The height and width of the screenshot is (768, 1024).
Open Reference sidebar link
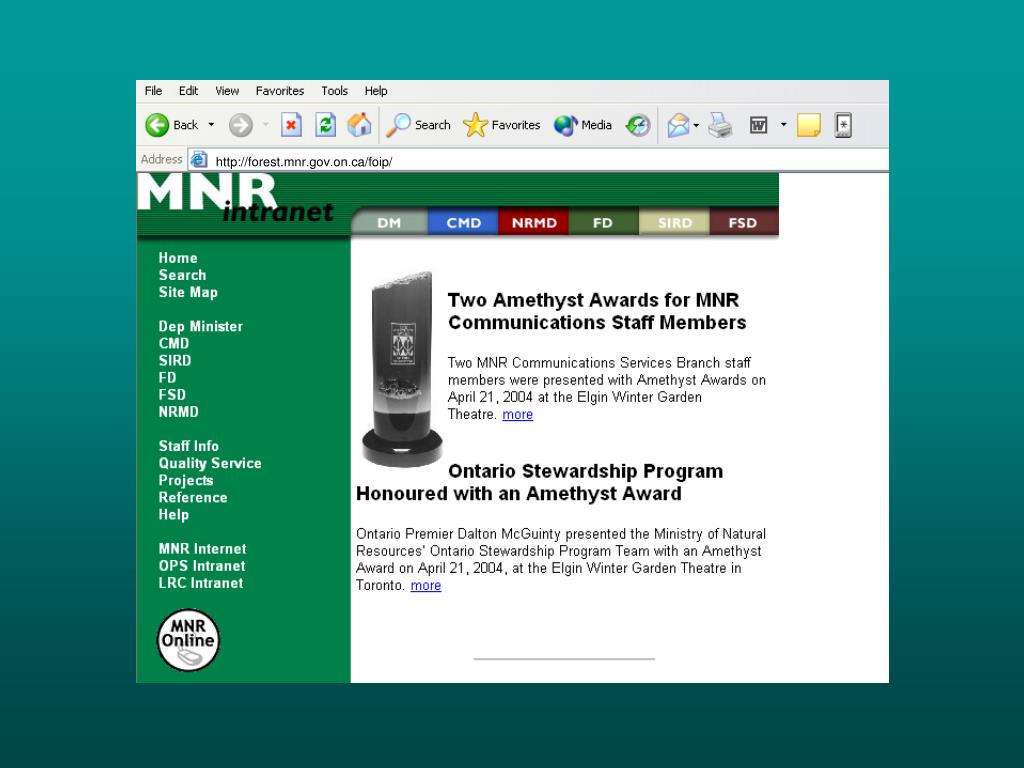point(193,498)
